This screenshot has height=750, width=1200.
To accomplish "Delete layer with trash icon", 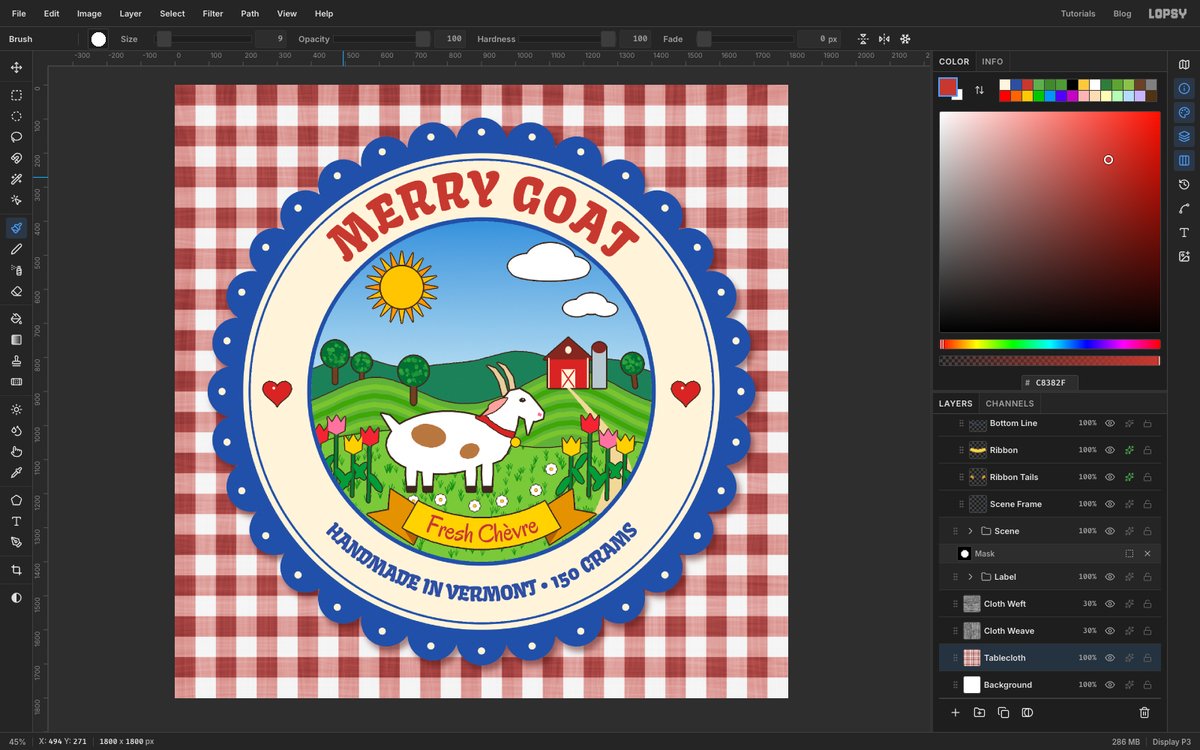I will point(1144,712).
